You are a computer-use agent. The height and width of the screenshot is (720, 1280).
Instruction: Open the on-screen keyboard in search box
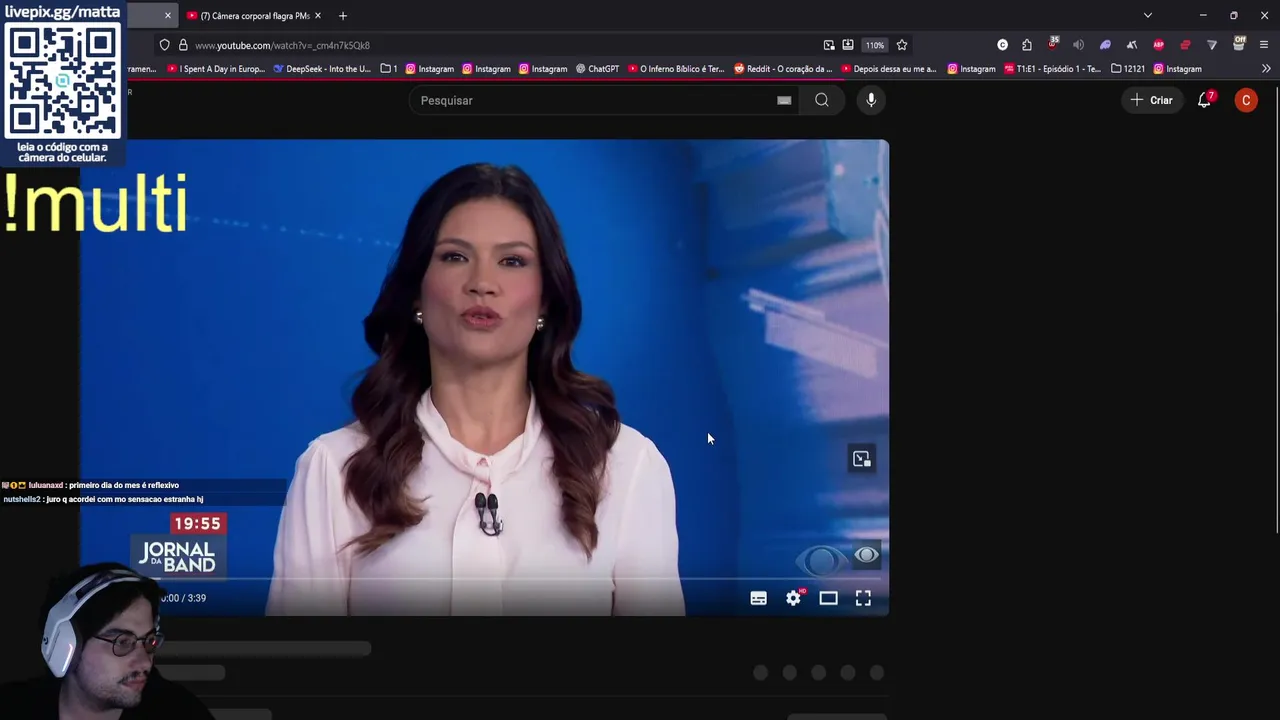pyautogui.click(x=784, y=100)
